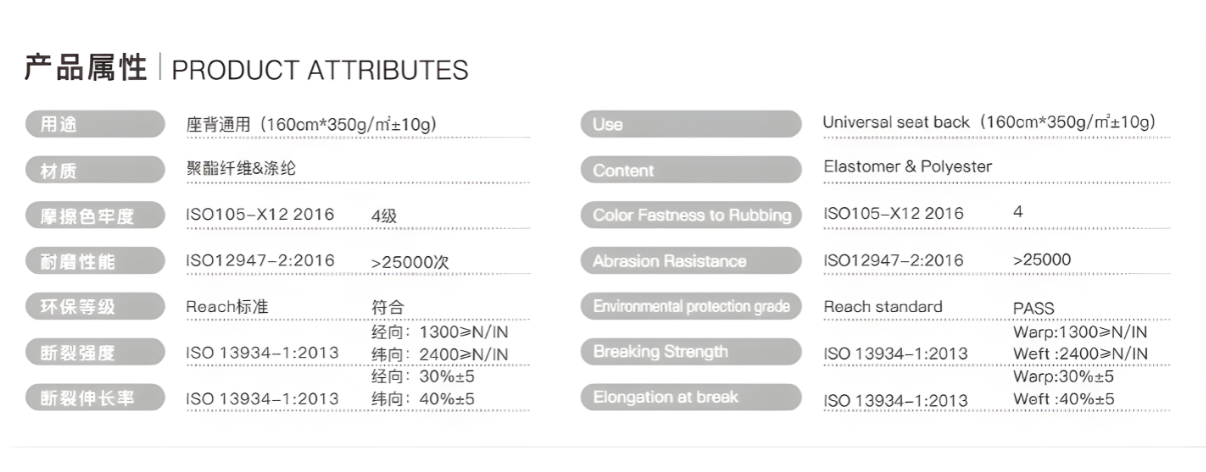Click the Color Fastness to Rubbing label

coord(690,215)
